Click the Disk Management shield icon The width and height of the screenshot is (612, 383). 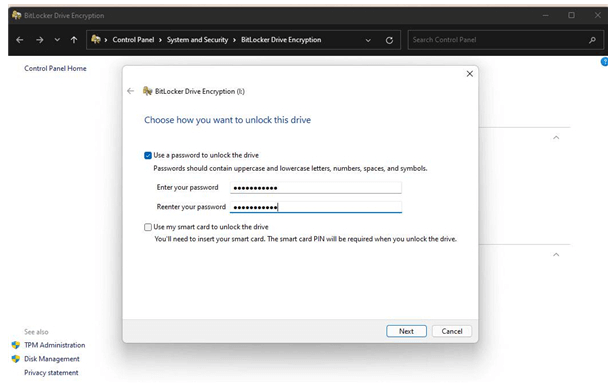[16, 359]
